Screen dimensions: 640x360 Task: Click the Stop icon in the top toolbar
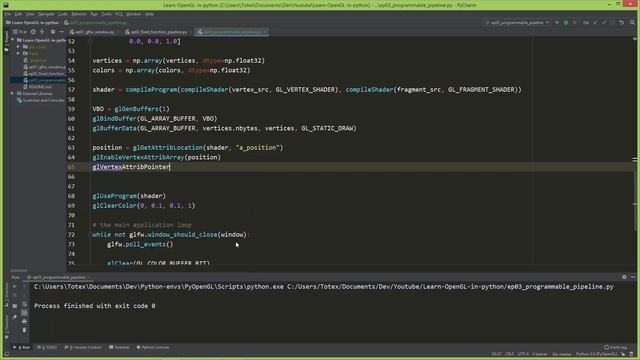point(575,23)
